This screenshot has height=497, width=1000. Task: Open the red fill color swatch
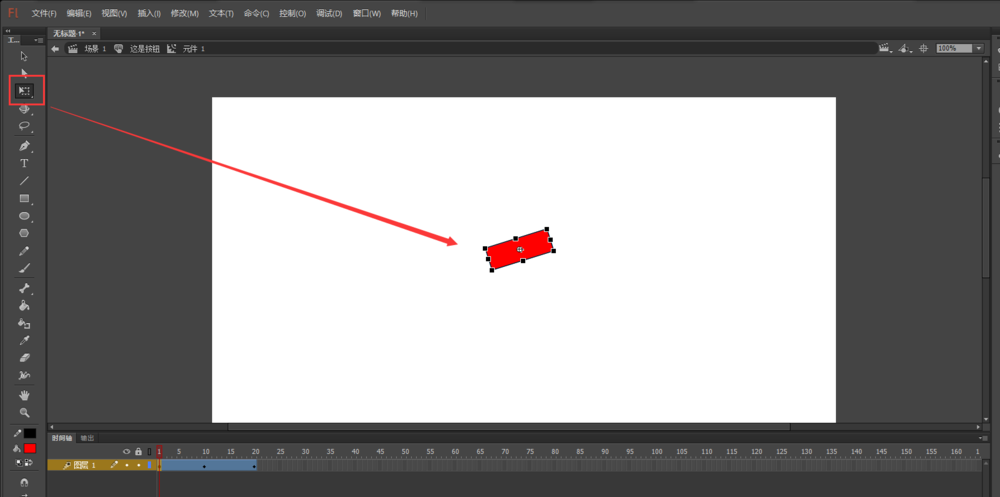[30, 448]
